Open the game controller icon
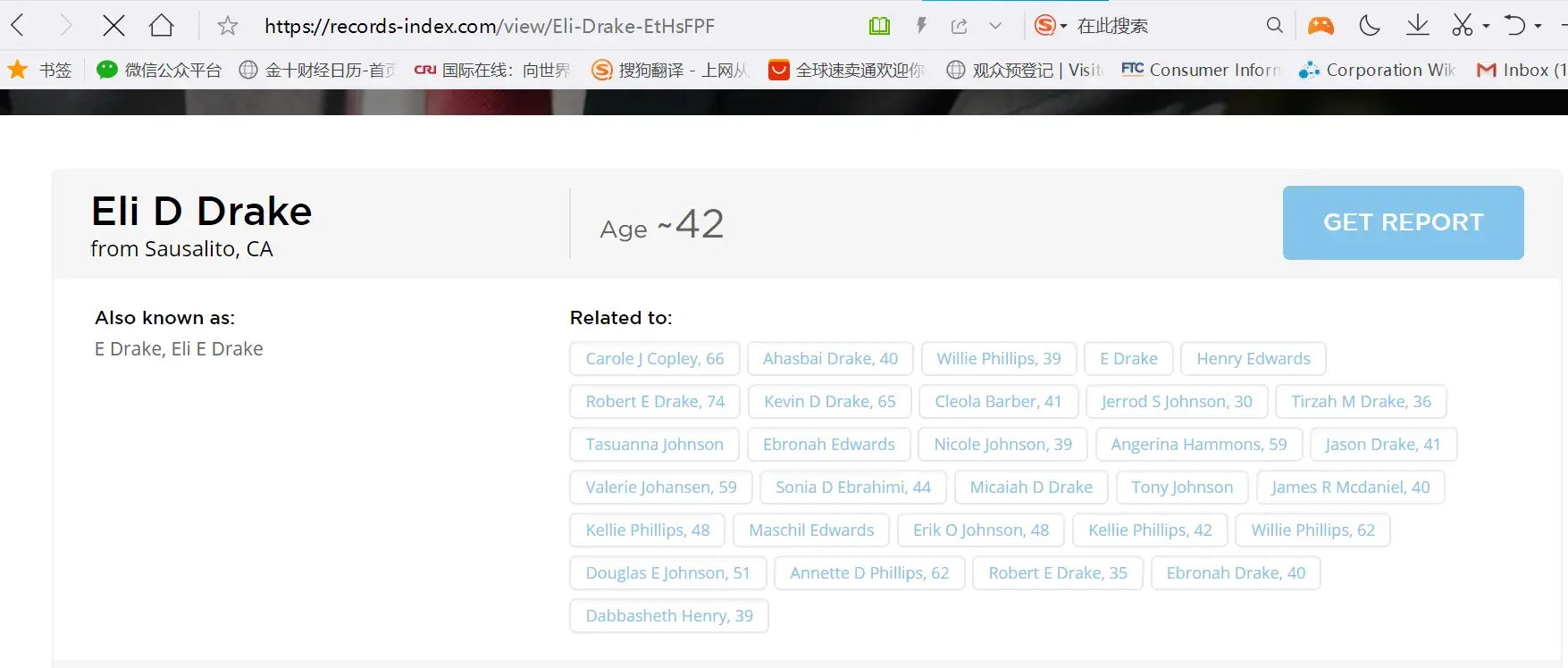 click(x=1321, y=26)
